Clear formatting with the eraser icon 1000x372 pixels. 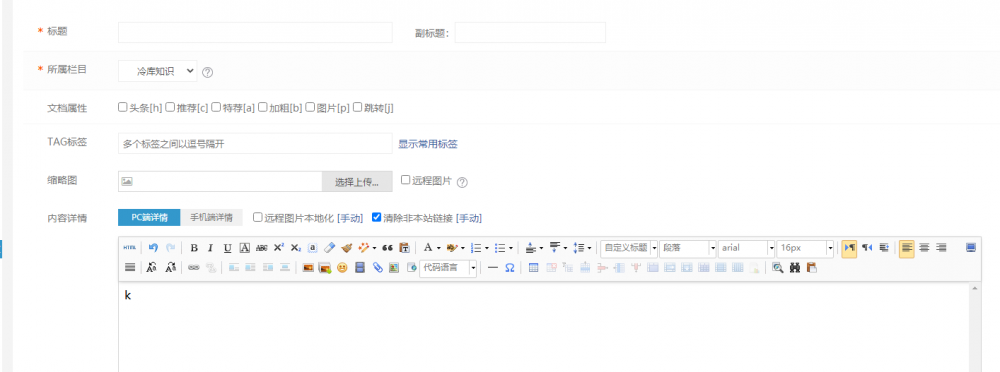[x=330, y=248]
